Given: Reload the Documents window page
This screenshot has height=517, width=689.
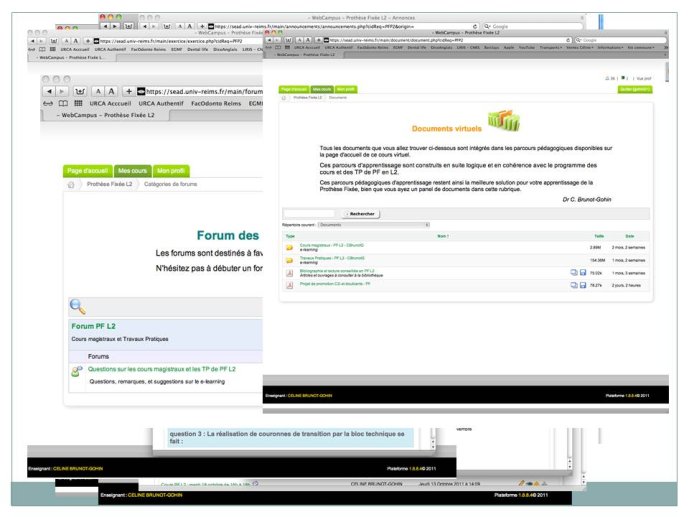Looking at the screenshot, I should [x=568, y=40].
